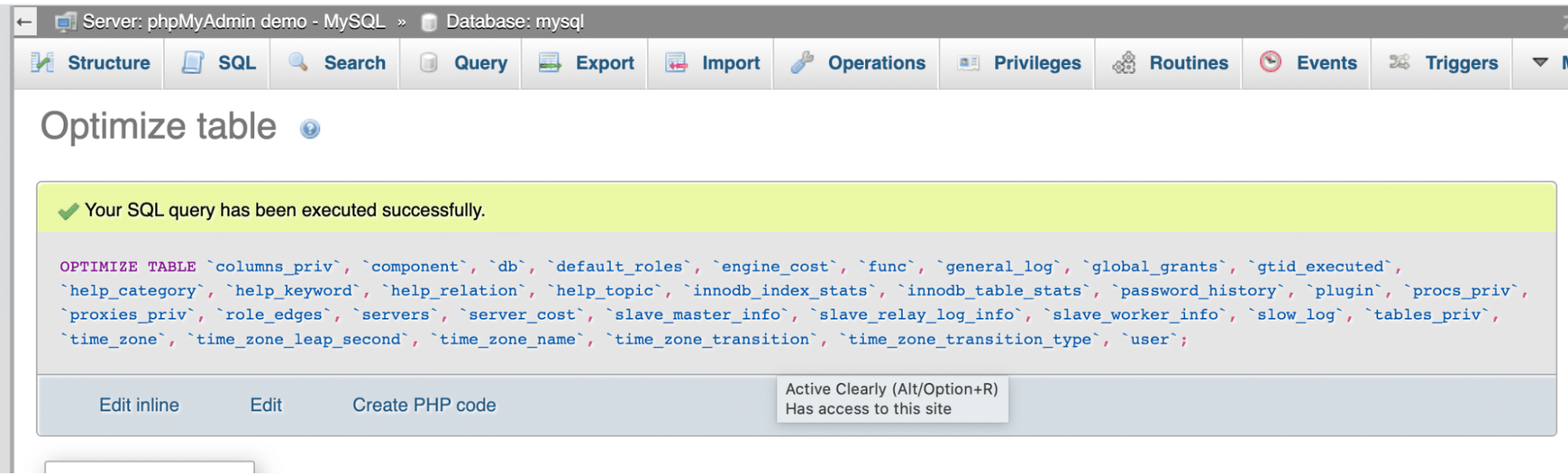
Task: Click the SQL tab icon
Action: coord(192,63)
